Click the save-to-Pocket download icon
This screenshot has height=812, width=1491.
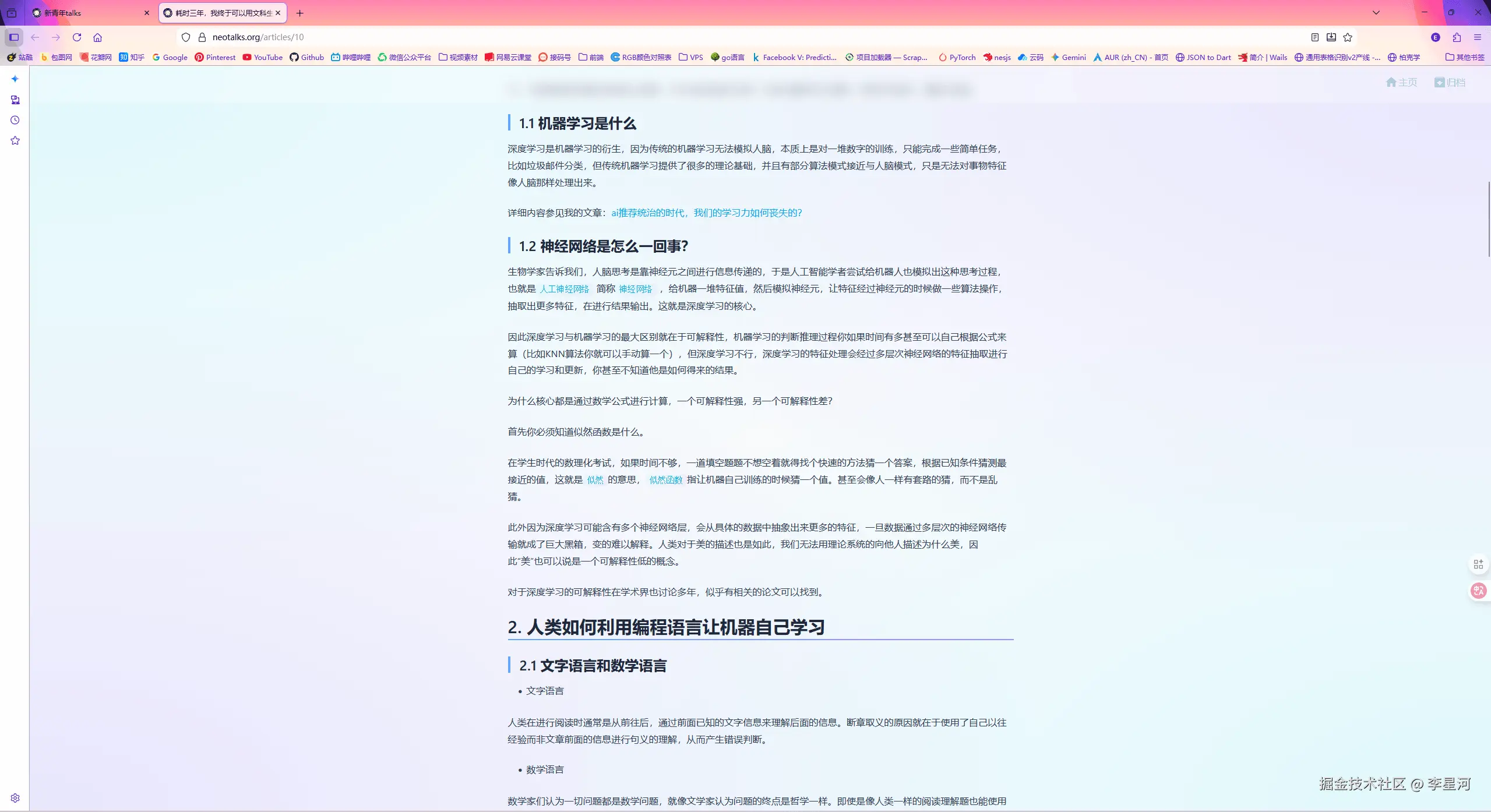[x=1331, y=37]
